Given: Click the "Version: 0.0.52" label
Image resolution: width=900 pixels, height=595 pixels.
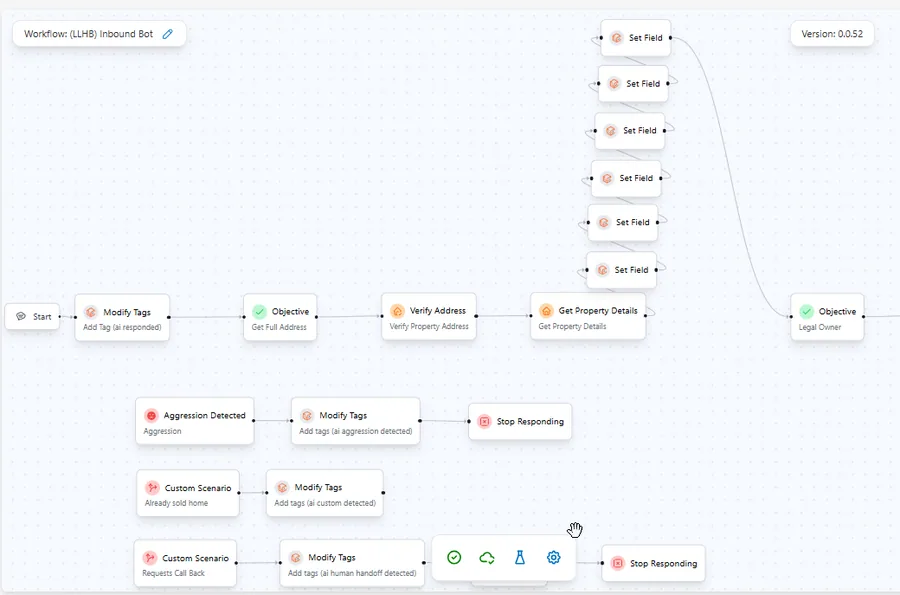Looking at the screenshot, I should 832,34.
